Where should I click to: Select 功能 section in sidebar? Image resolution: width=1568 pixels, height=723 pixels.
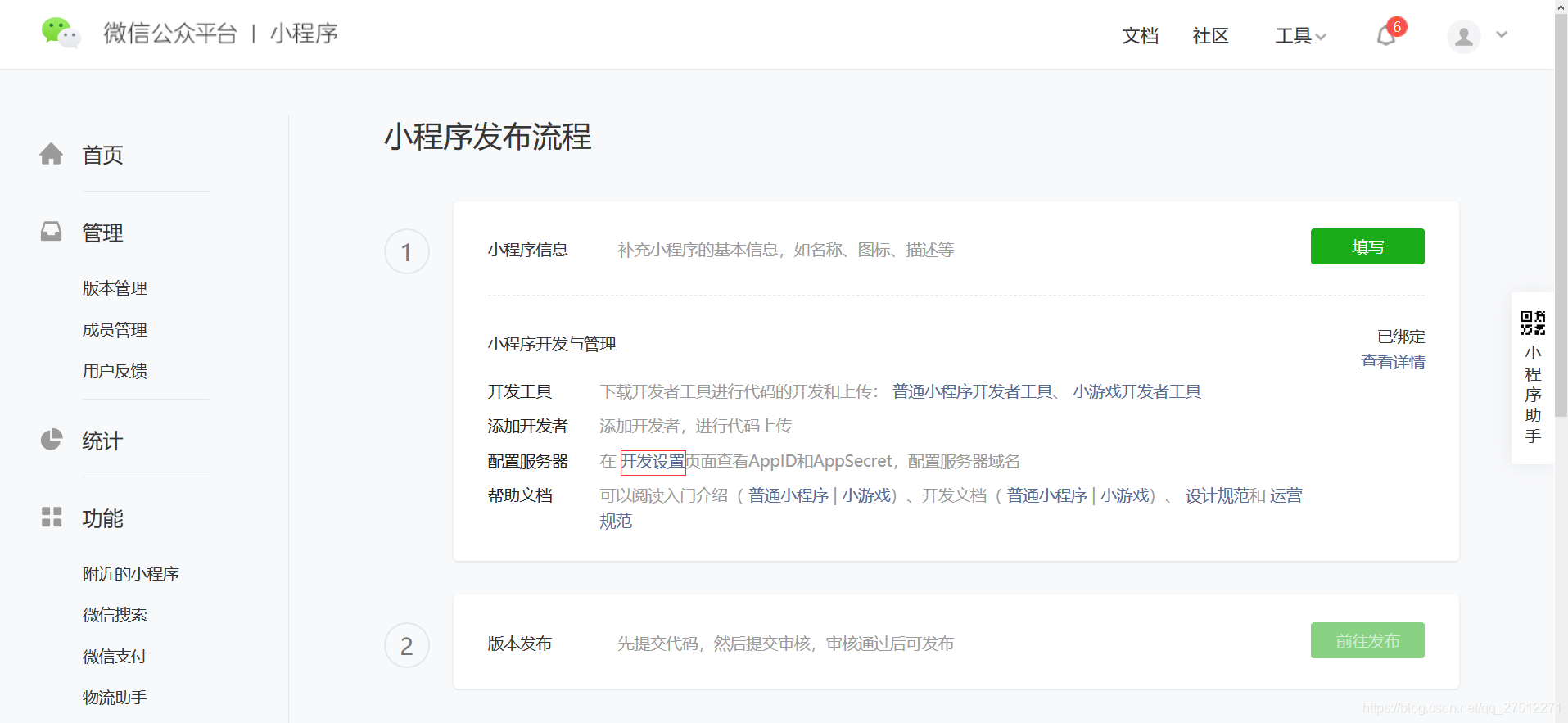[x=102, y=518]
